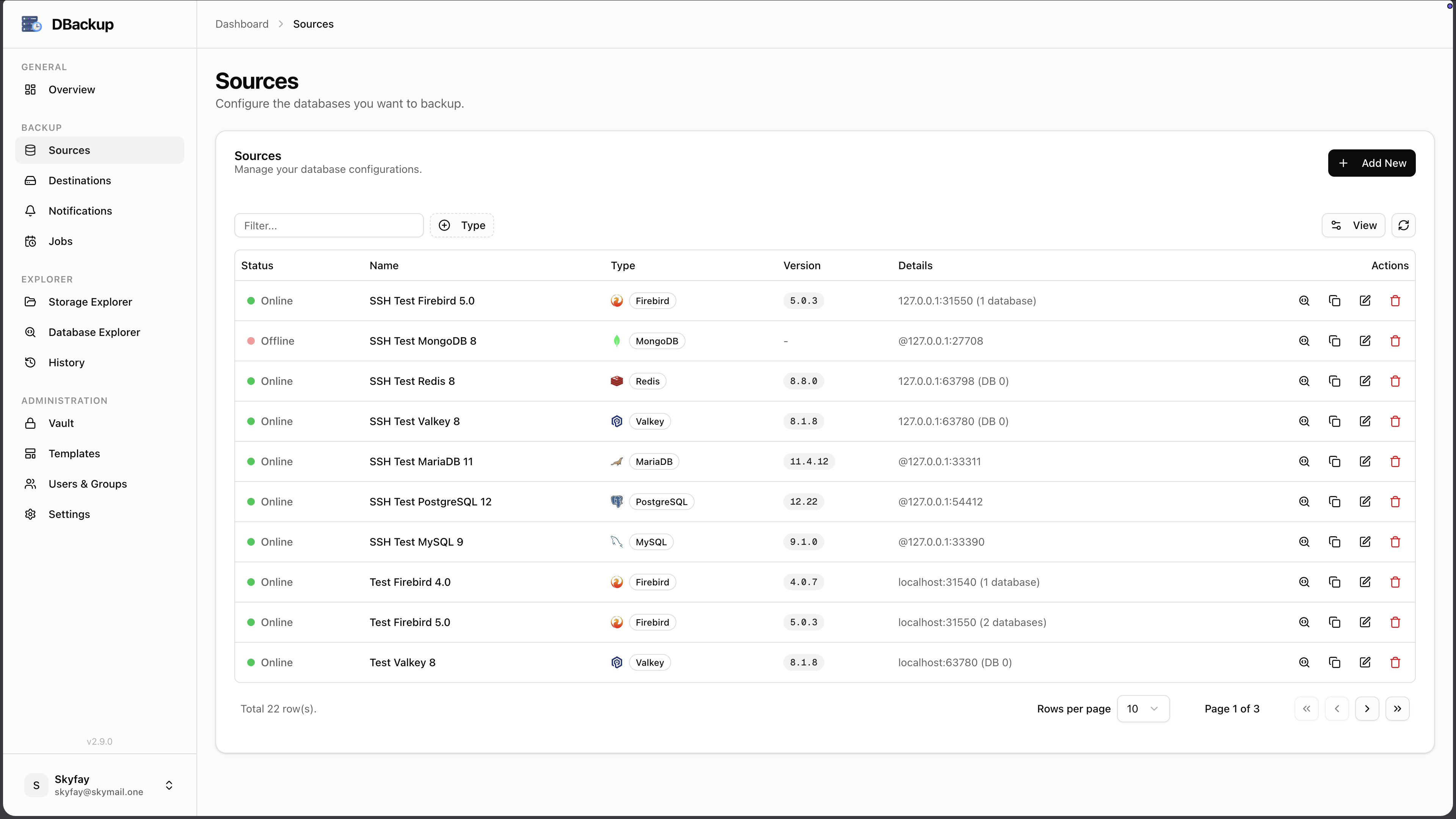This screenshot has width=1456, height=819.
Task: Click details '127.0.0.1:63798 (DB 0)'
Action: (954, 381)
